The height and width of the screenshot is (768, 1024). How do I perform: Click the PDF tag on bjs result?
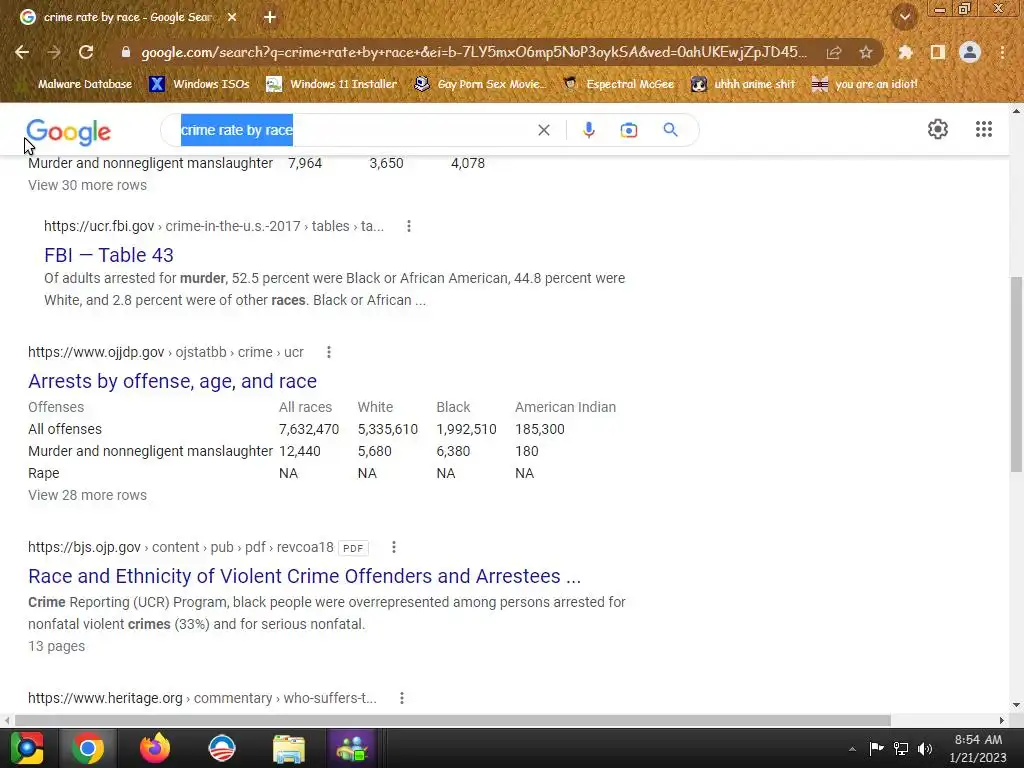[x=353, y=548]
